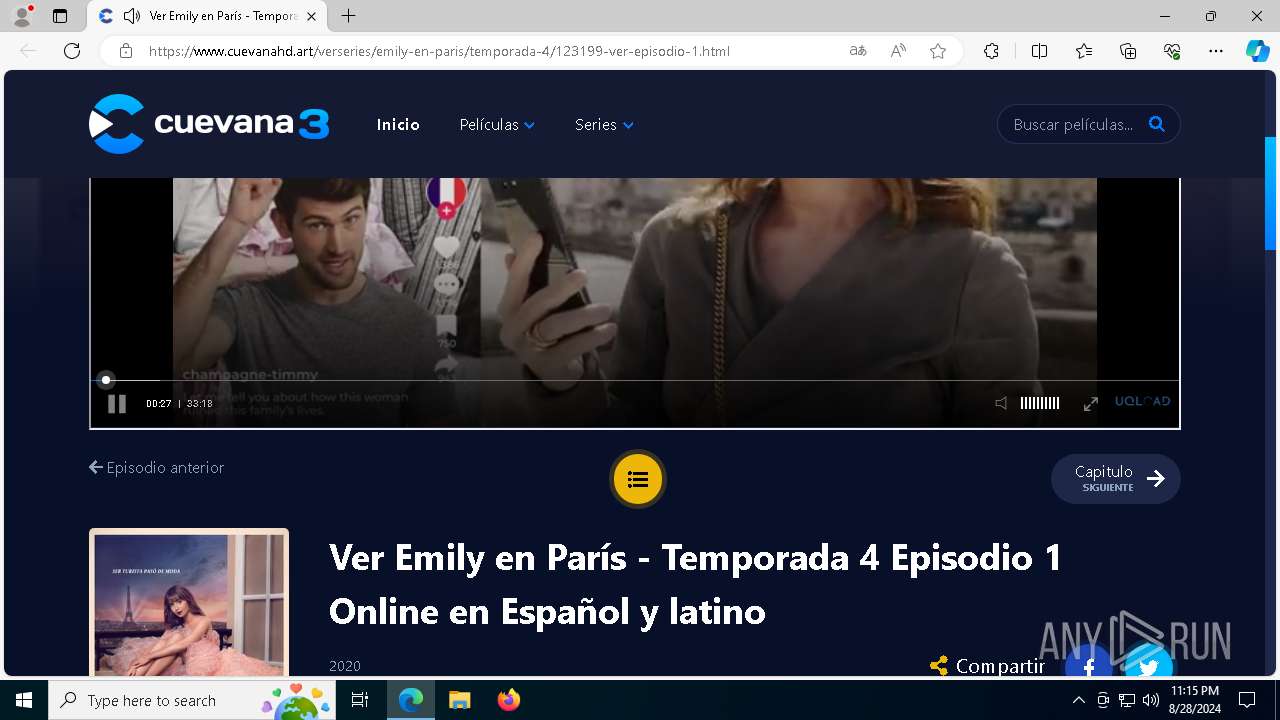Launch Firefox from taskbar
1280x720 pixels.
[508, 700]
